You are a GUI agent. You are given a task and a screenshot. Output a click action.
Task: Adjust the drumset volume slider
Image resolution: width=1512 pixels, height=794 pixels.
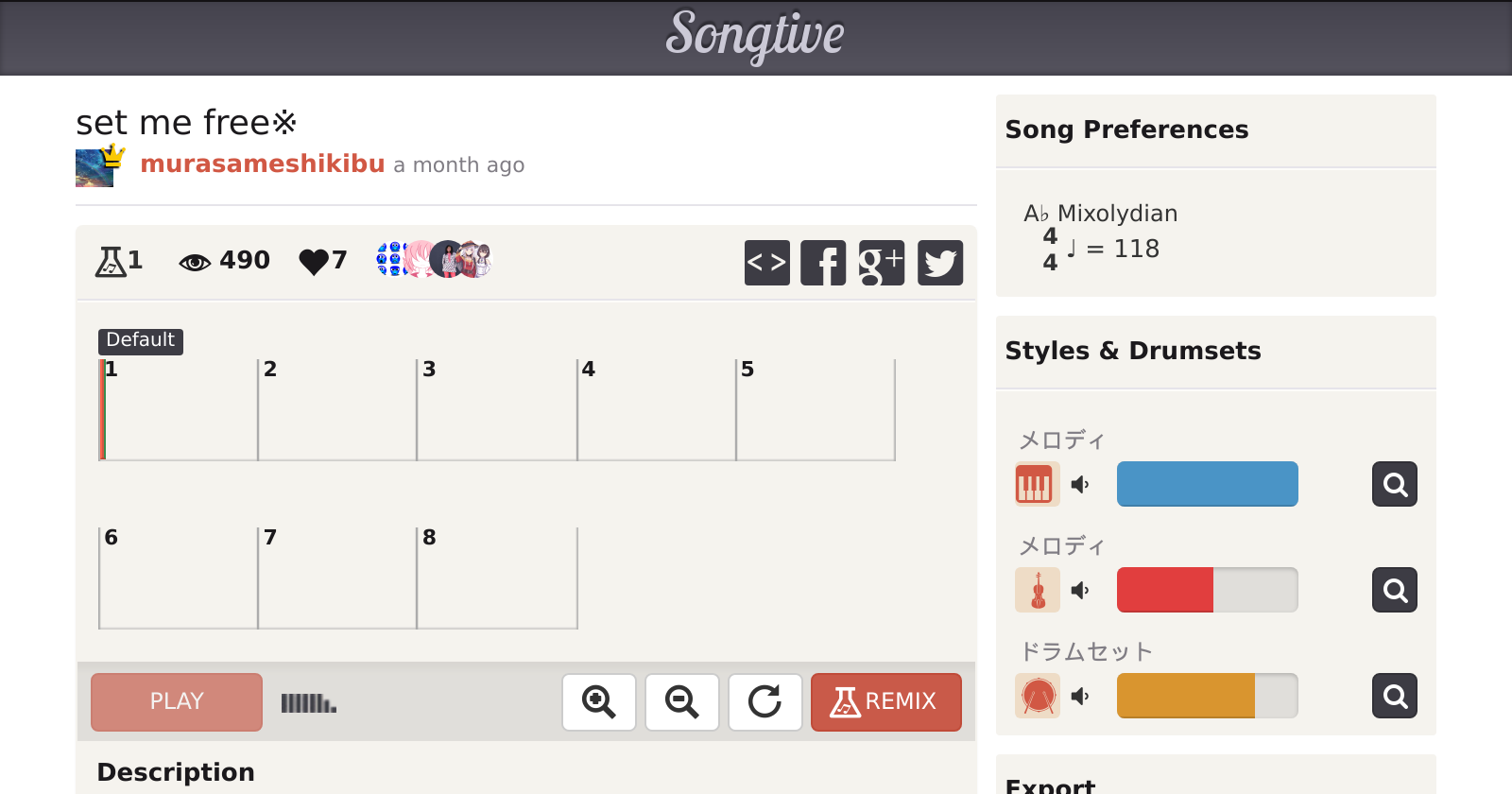click(1207, 697)
